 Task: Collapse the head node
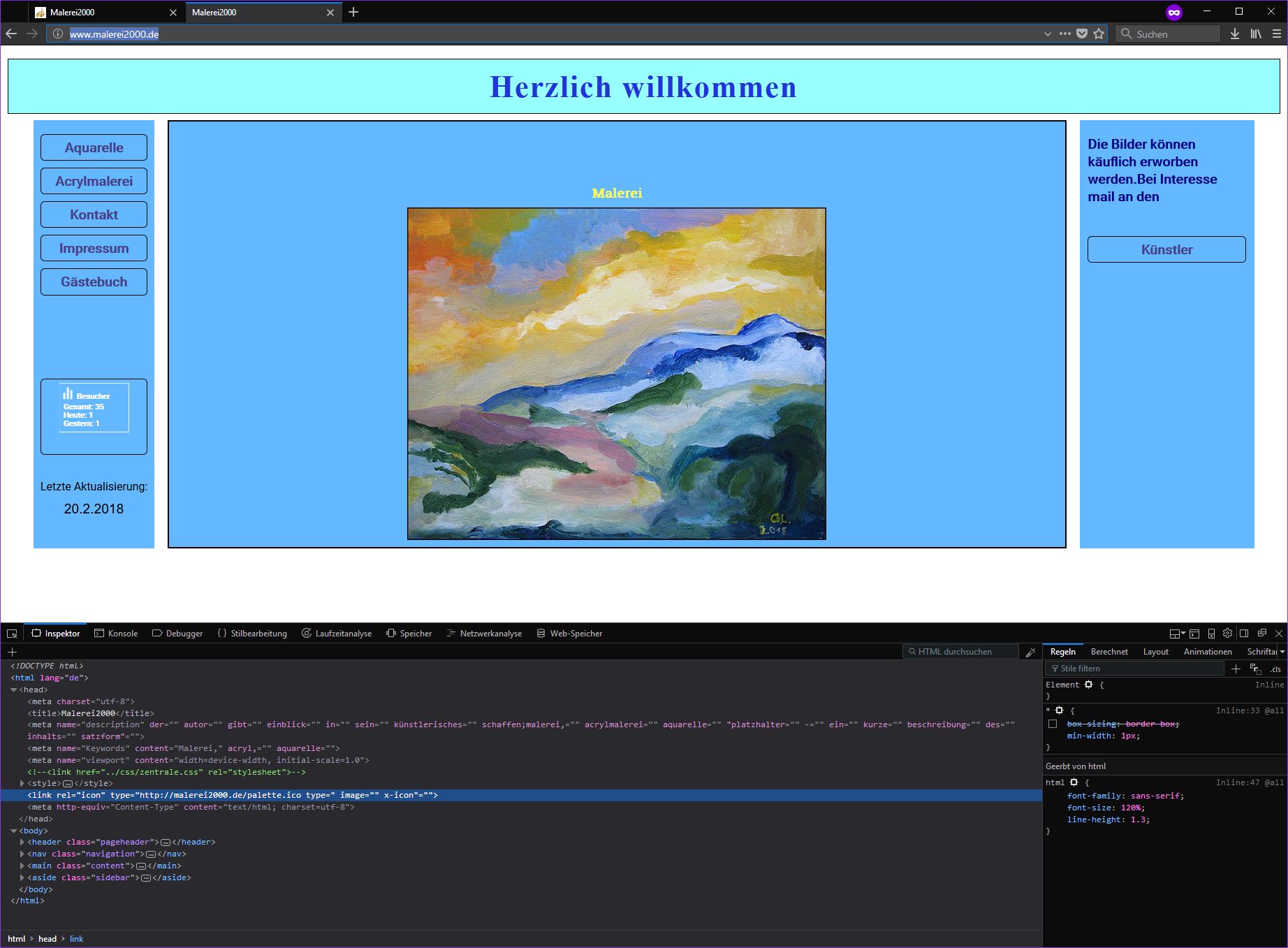[14, 690]
